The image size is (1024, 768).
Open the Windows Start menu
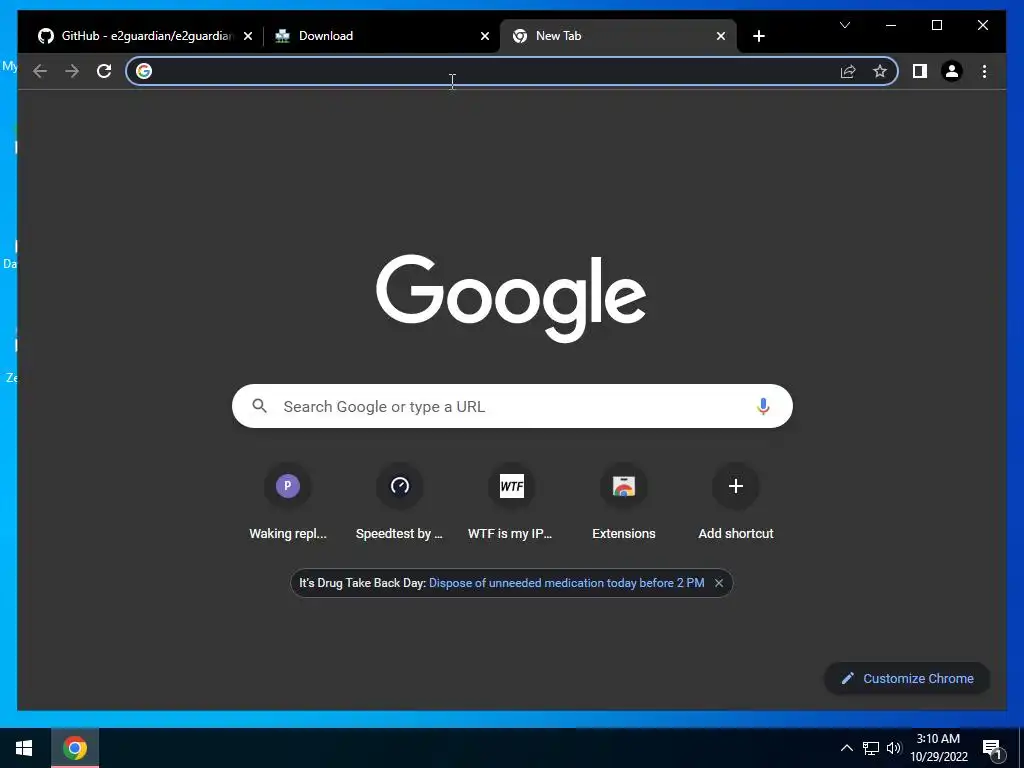click(24, 748)
